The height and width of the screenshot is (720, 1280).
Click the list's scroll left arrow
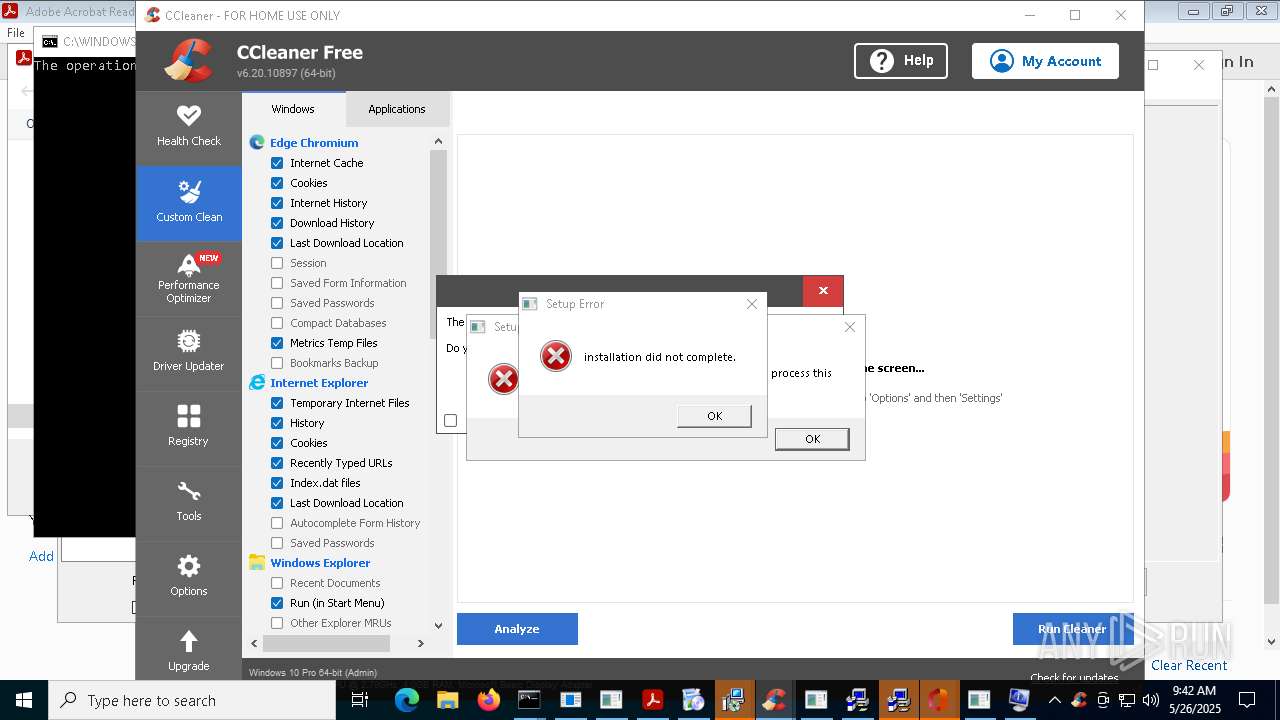click(254, 643)
